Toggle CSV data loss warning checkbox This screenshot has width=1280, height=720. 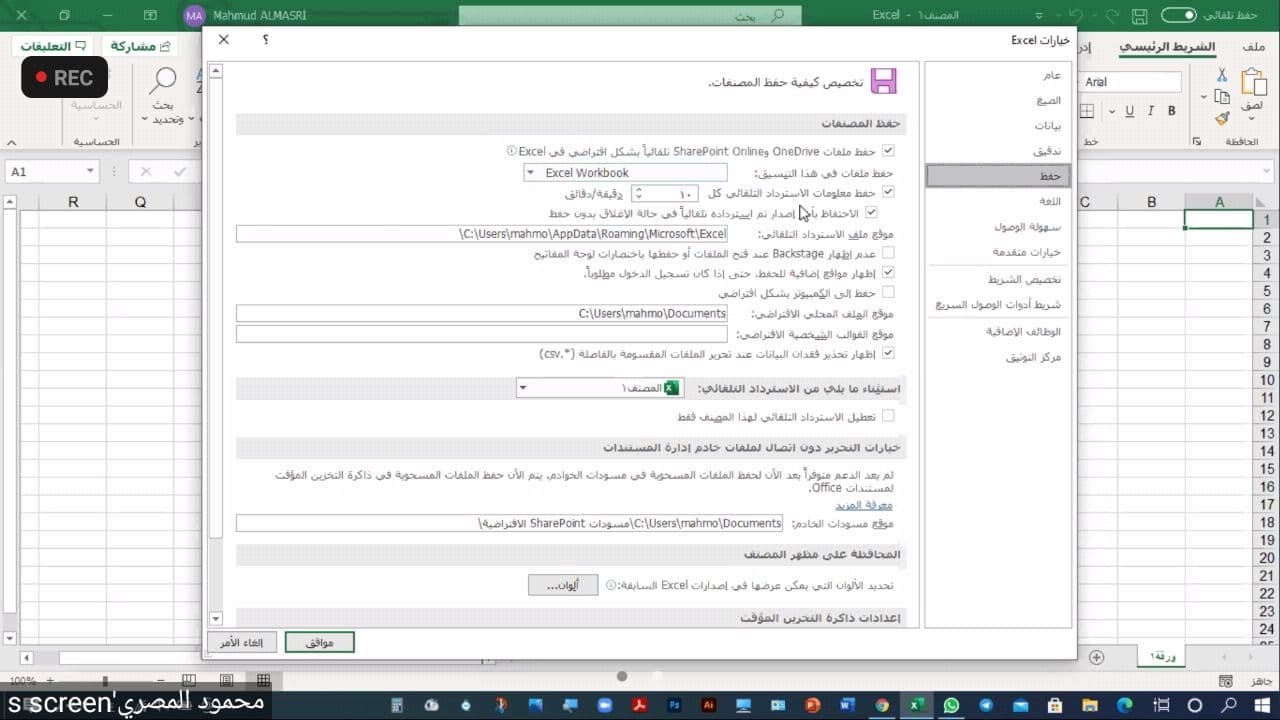pos(888,353)
